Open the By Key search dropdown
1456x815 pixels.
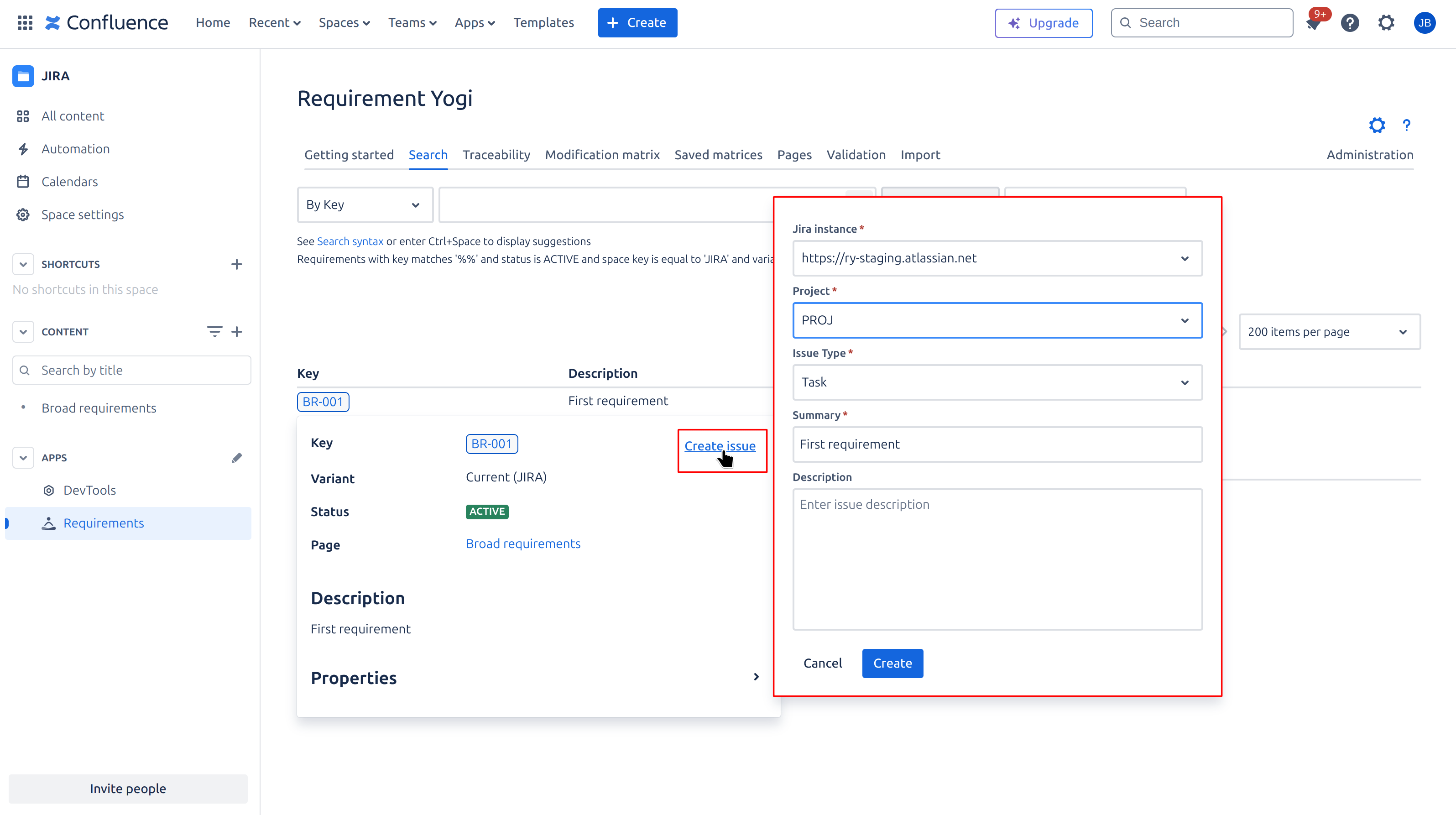365,204
